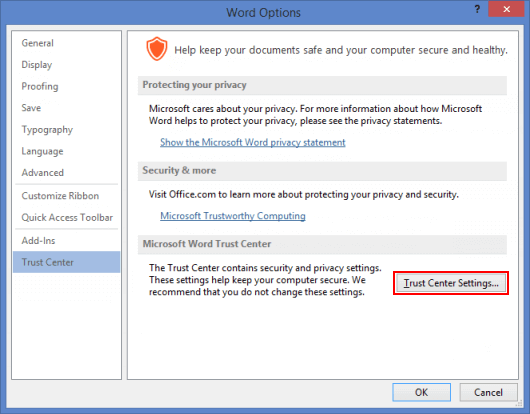
Task: Go to the Proofing options
Action: (67, 87)
